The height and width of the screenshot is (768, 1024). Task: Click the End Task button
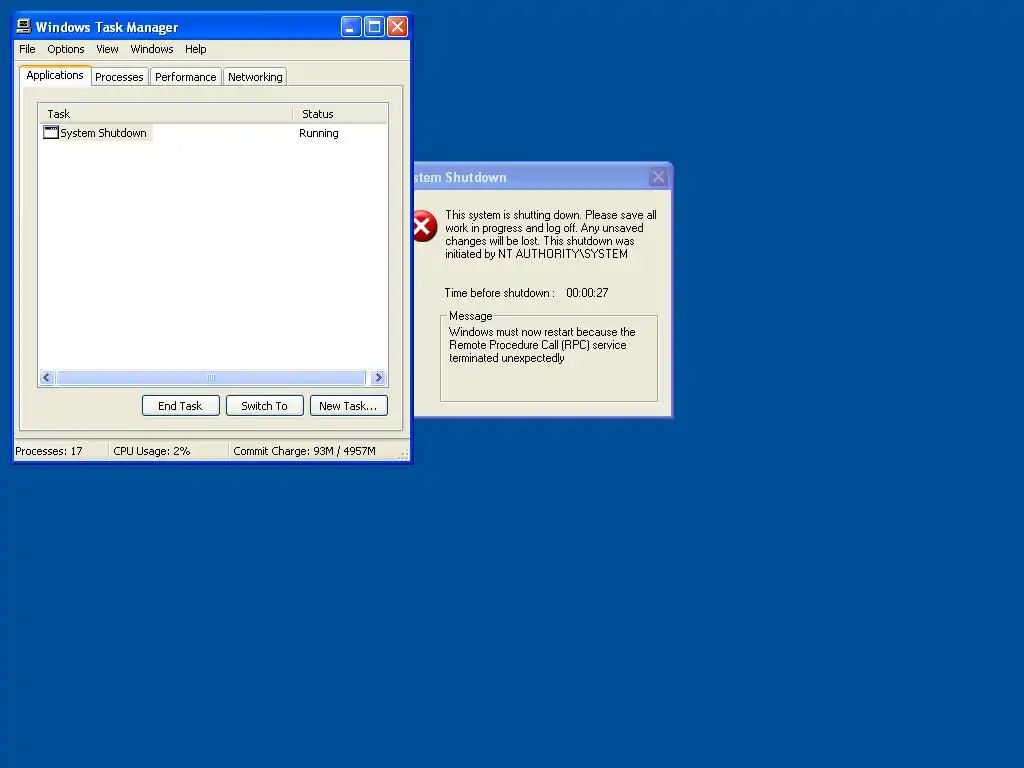coord(180,406)
